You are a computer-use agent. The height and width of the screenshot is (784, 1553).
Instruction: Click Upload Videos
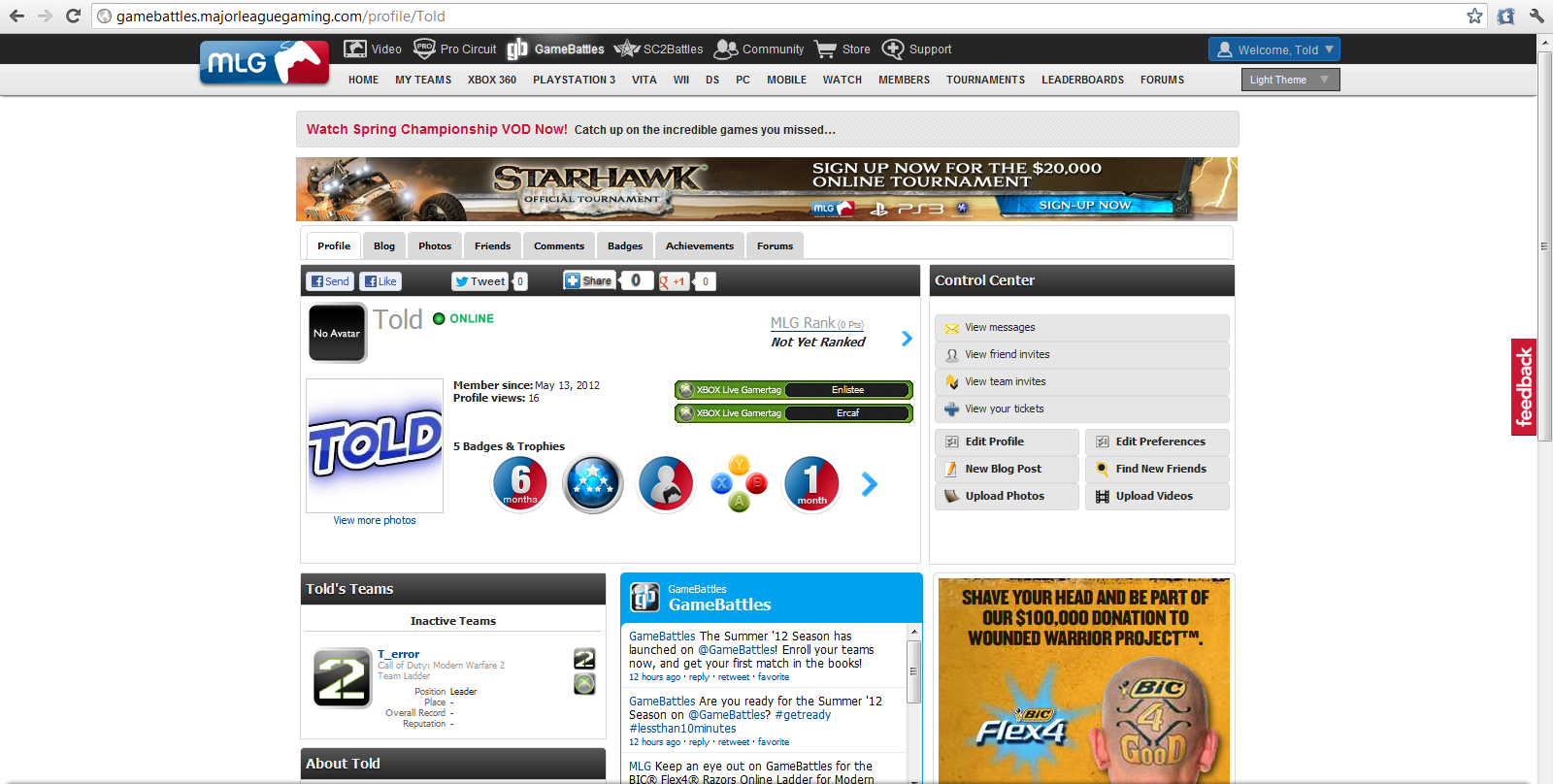(1157, 496)
